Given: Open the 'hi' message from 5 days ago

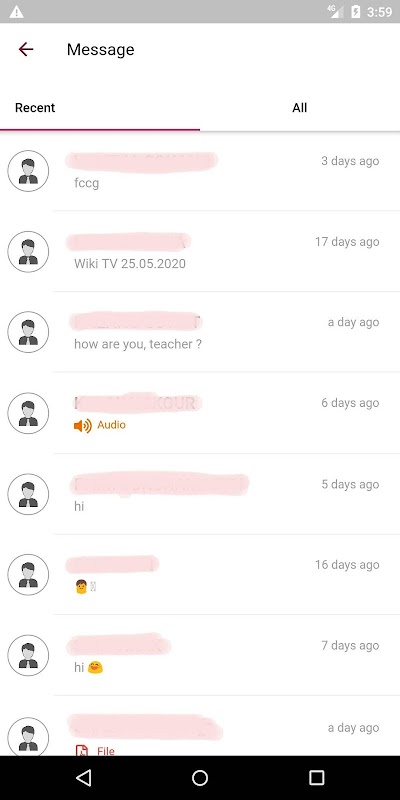Looking at the screenshot, I should 200,494.
